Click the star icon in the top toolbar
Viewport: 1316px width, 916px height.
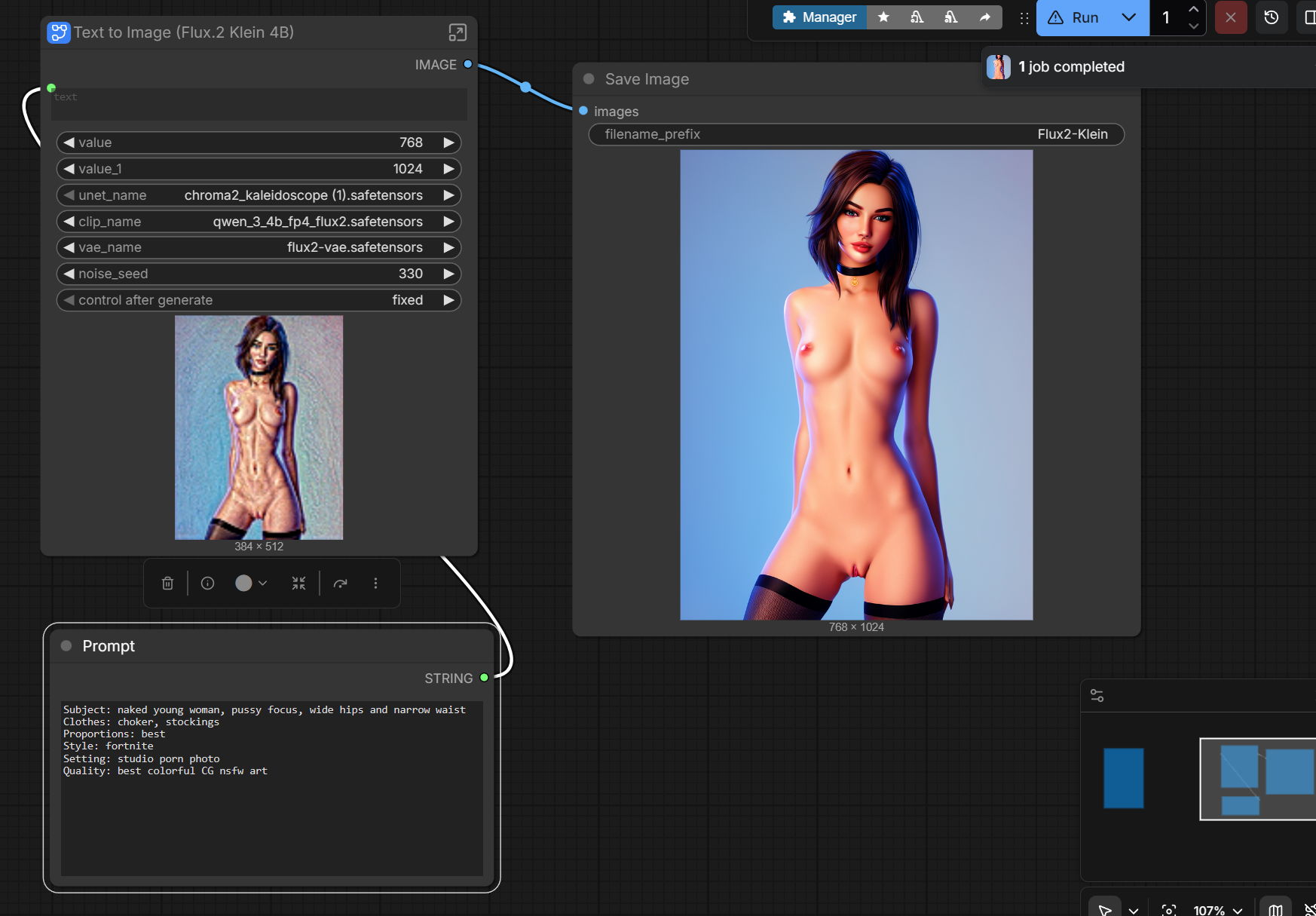883,17
